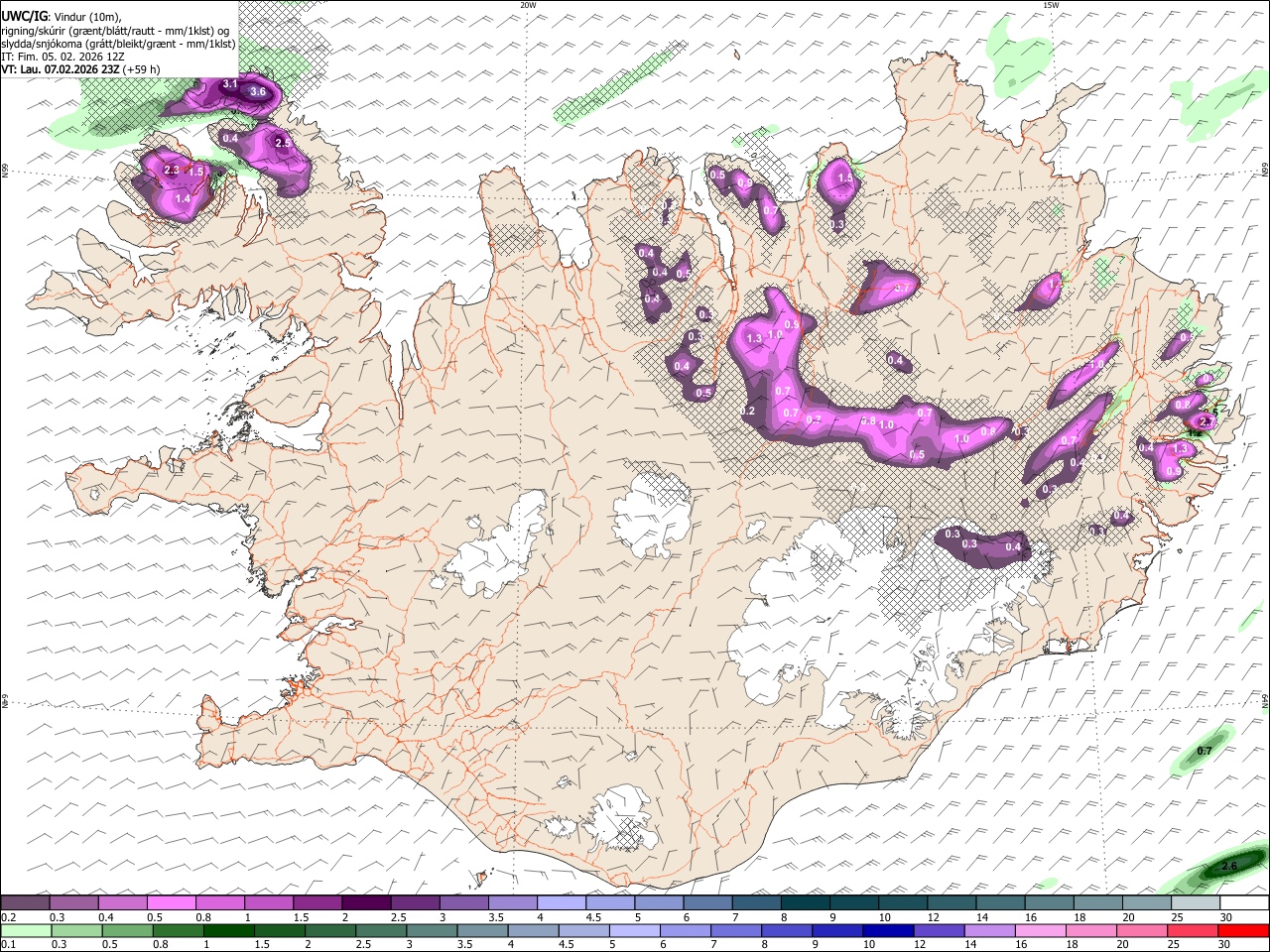Click the 25 label in the top legend row
The image size is (1270, 952).
[1177, 917]
